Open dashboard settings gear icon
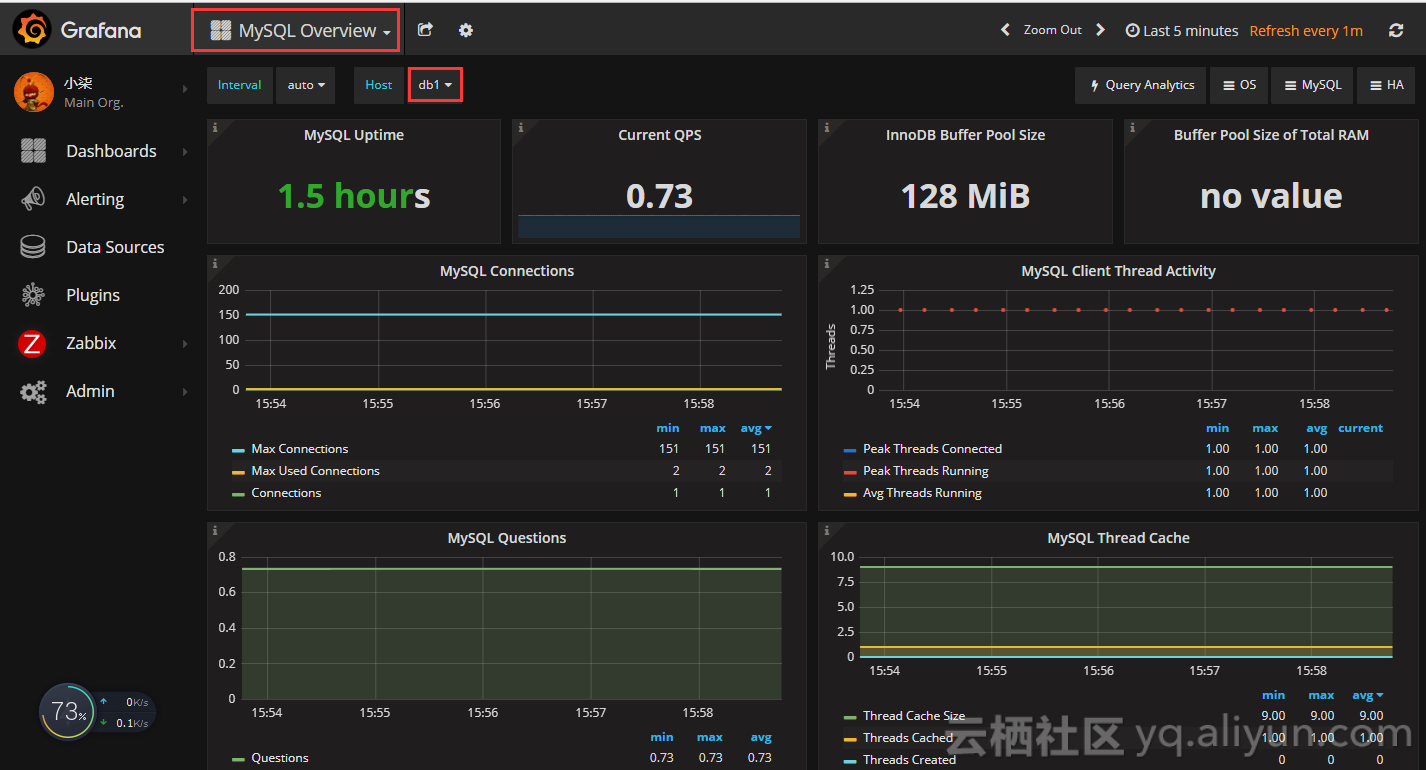 466,30
